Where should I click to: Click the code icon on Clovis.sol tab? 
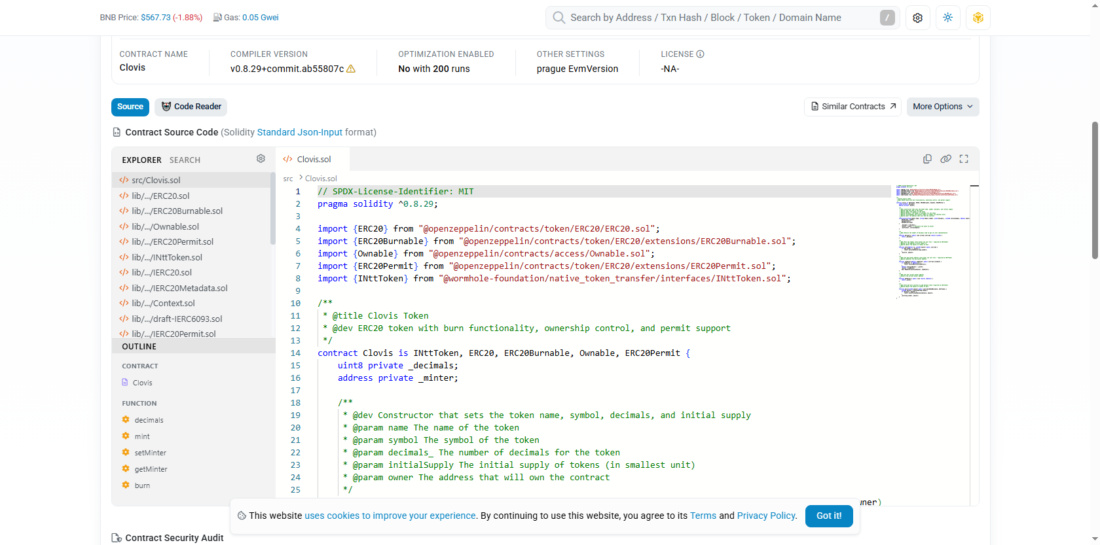(288, 159)
